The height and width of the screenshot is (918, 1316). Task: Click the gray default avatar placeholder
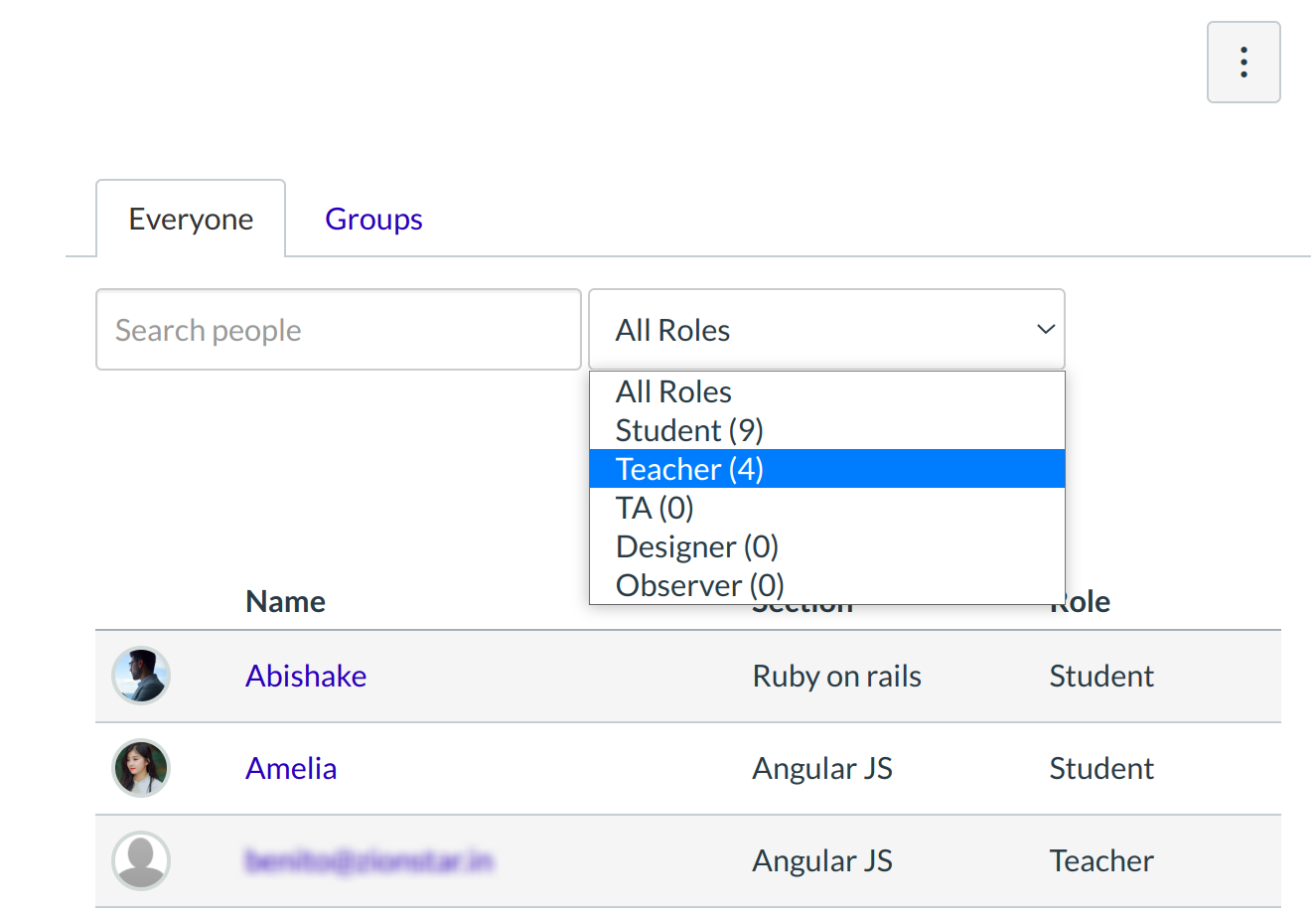pos(141,860)
